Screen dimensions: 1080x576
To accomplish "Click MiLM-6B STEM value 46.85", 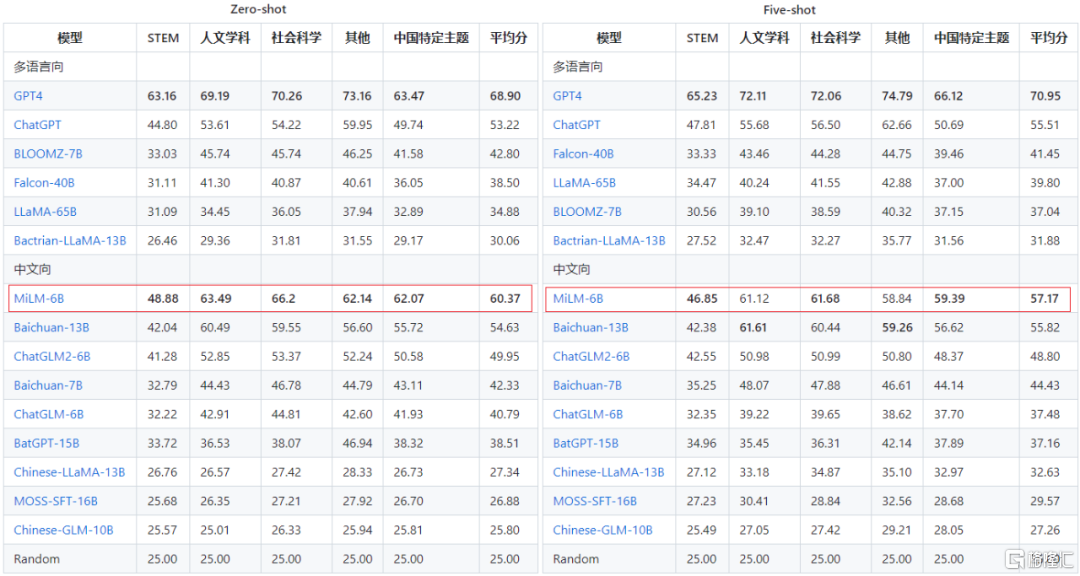I will click(702, 298).
